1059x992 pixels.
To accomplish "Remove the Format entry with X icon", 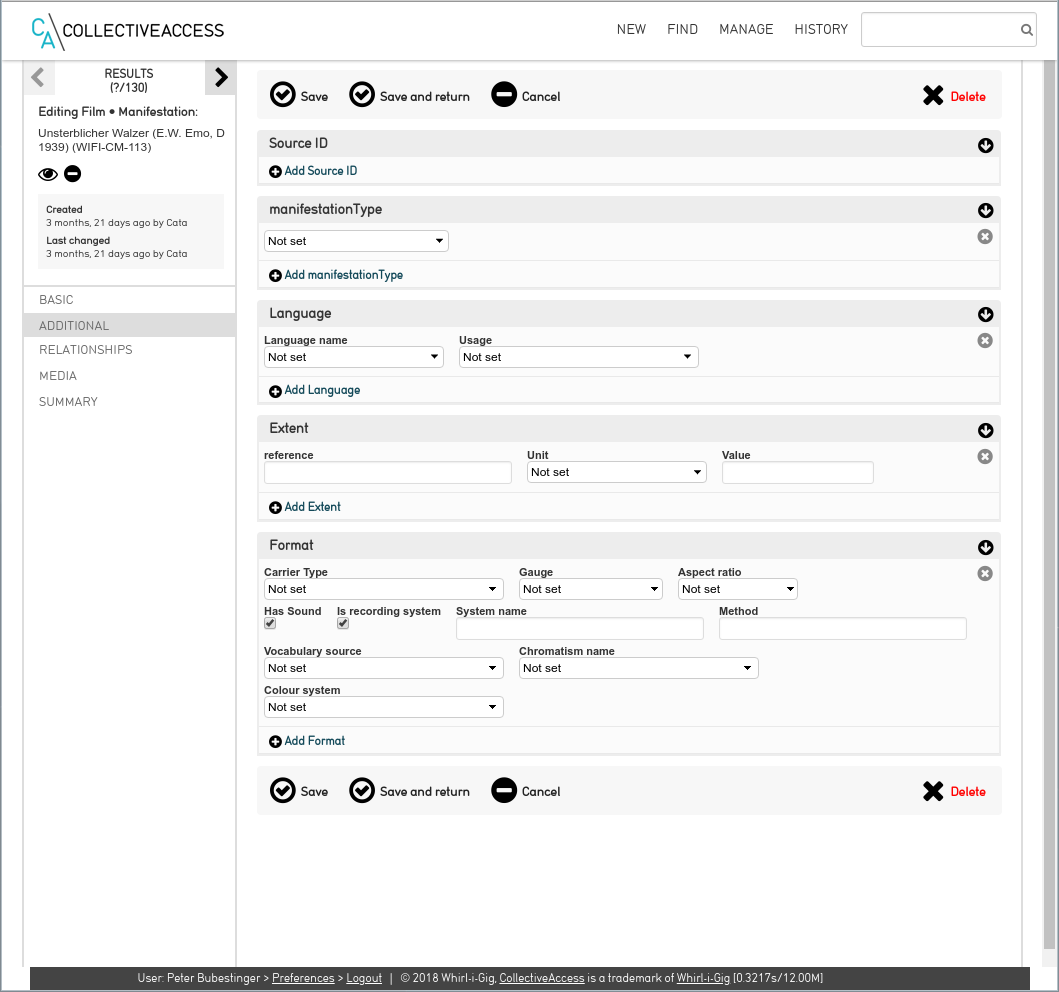I will point(985,574).
